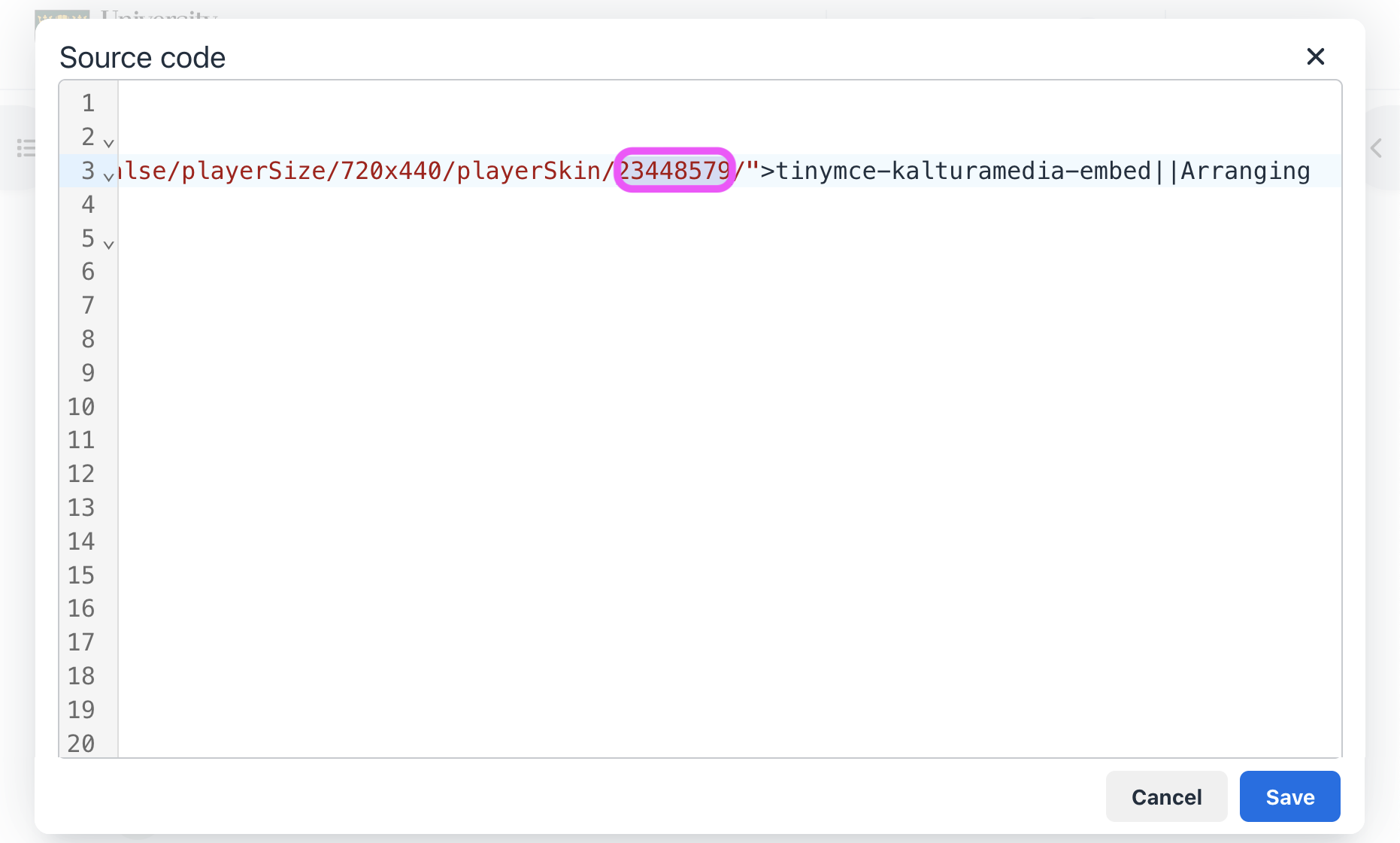The height and width of the screenshot is (843, 1400).
Task: Click the word Arranging at line end
Action: 1244,171
